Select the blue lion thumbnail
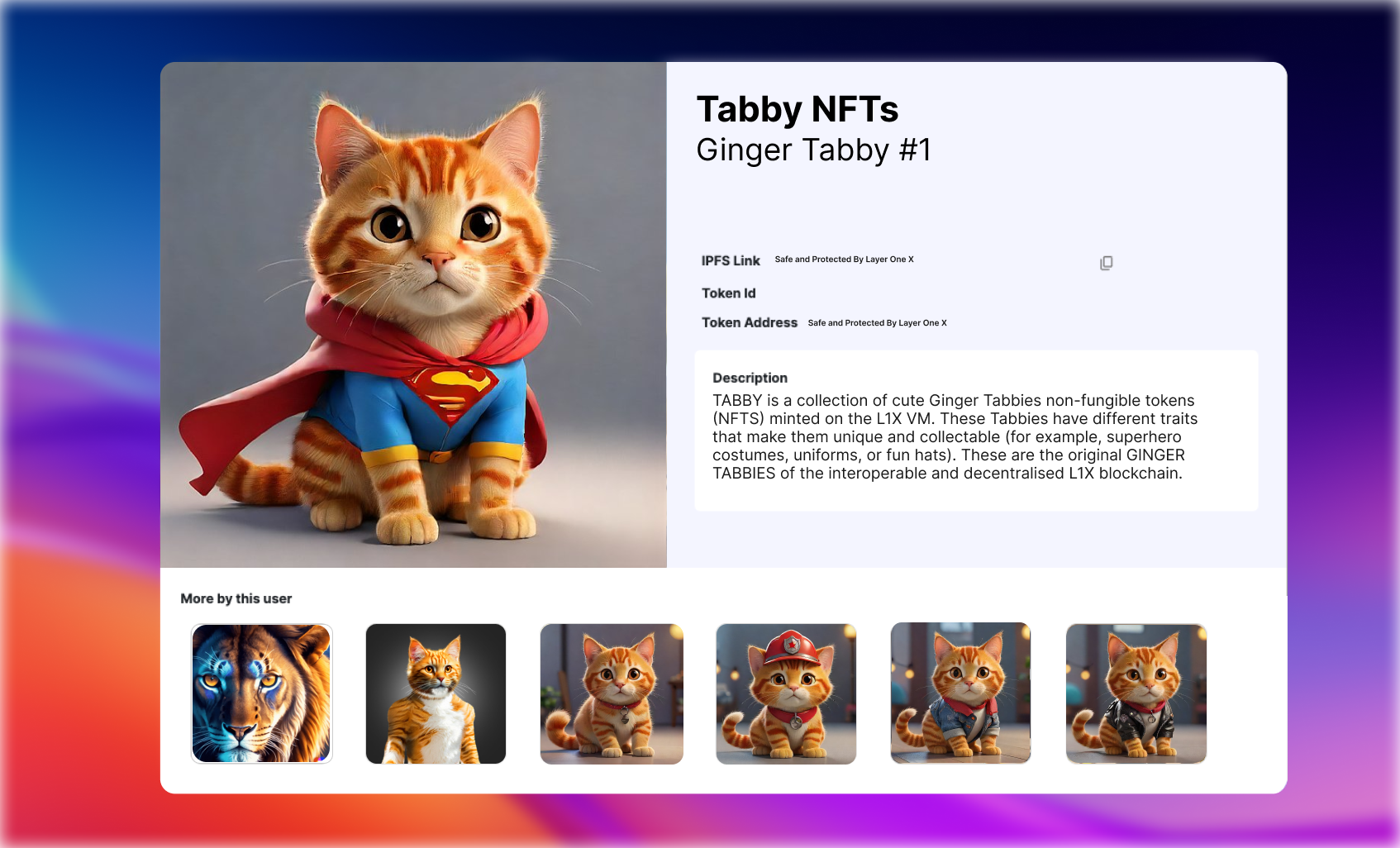Image resolution: width=1400 pixels, height=848 pixels. point(261,693)
